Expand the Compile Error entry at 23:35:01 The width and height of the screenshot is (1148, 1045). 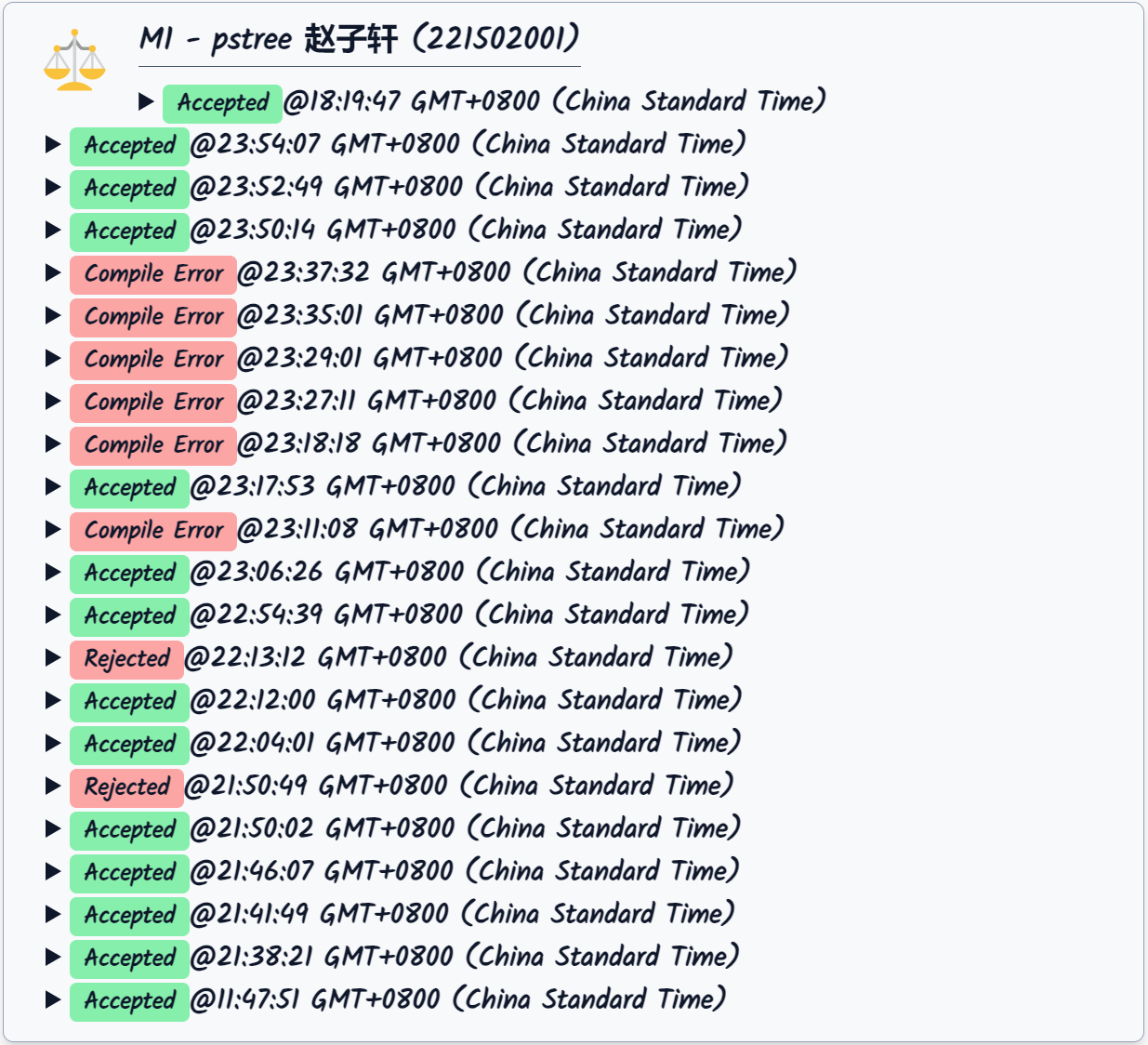[x=53, y=315]
